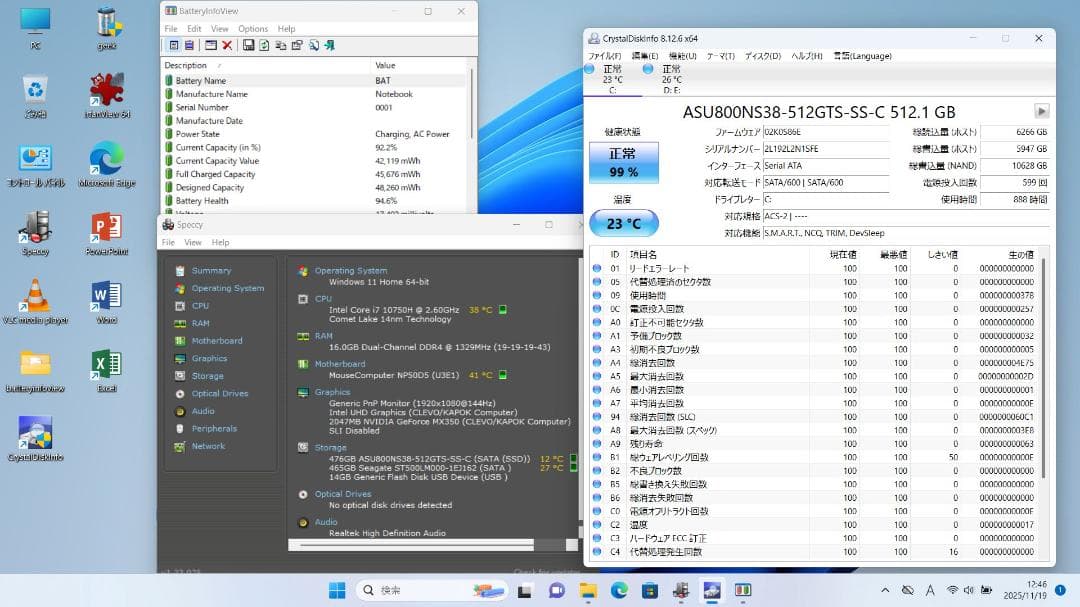The height and width of the screenshot is (607, 1080).
Task: Click the refresh icon in BatteryInfoView toolbar
Action: (x=264, y=44)
